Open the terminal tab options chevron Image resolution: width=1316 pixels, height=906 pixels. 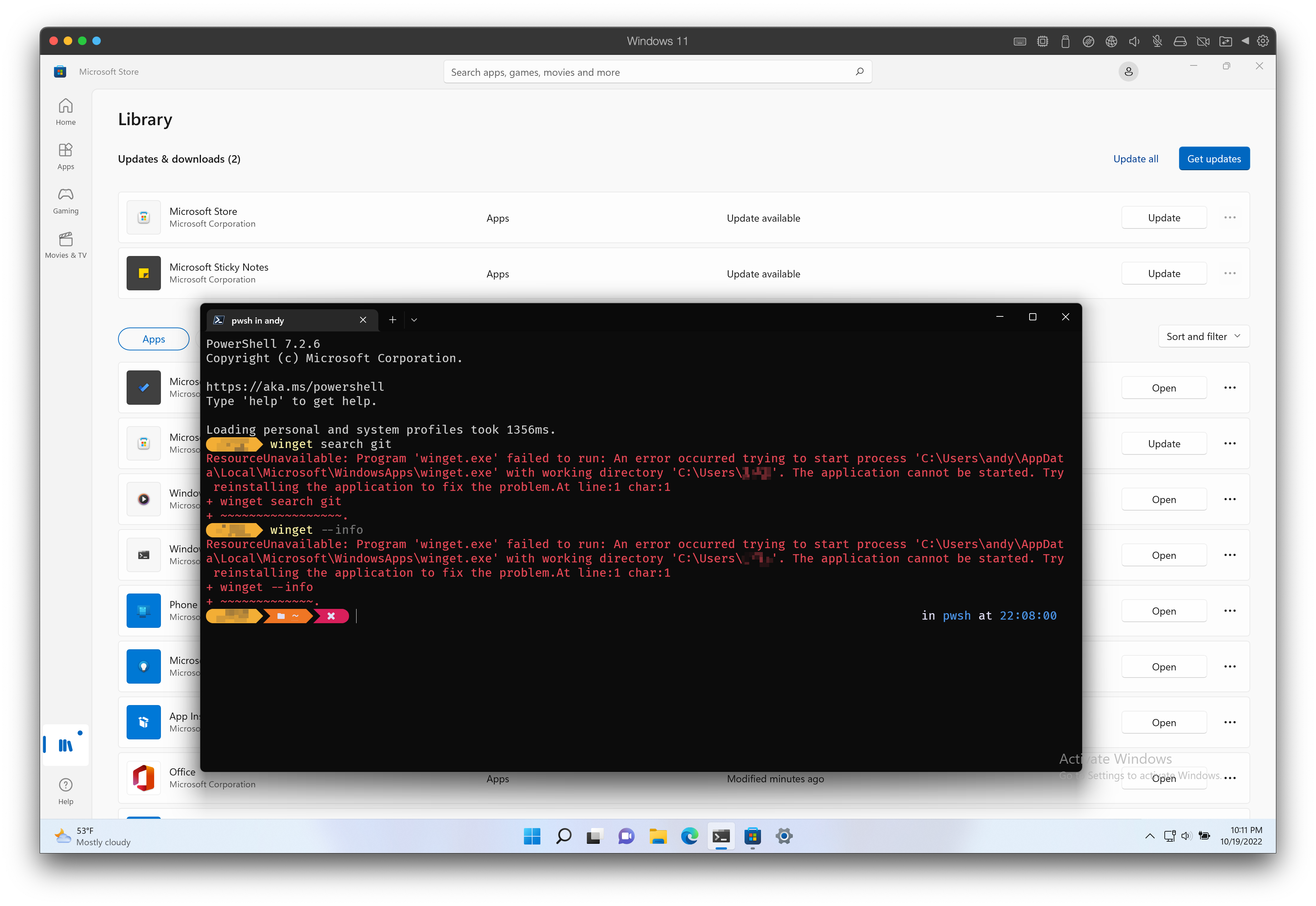[x=414, y=320]
